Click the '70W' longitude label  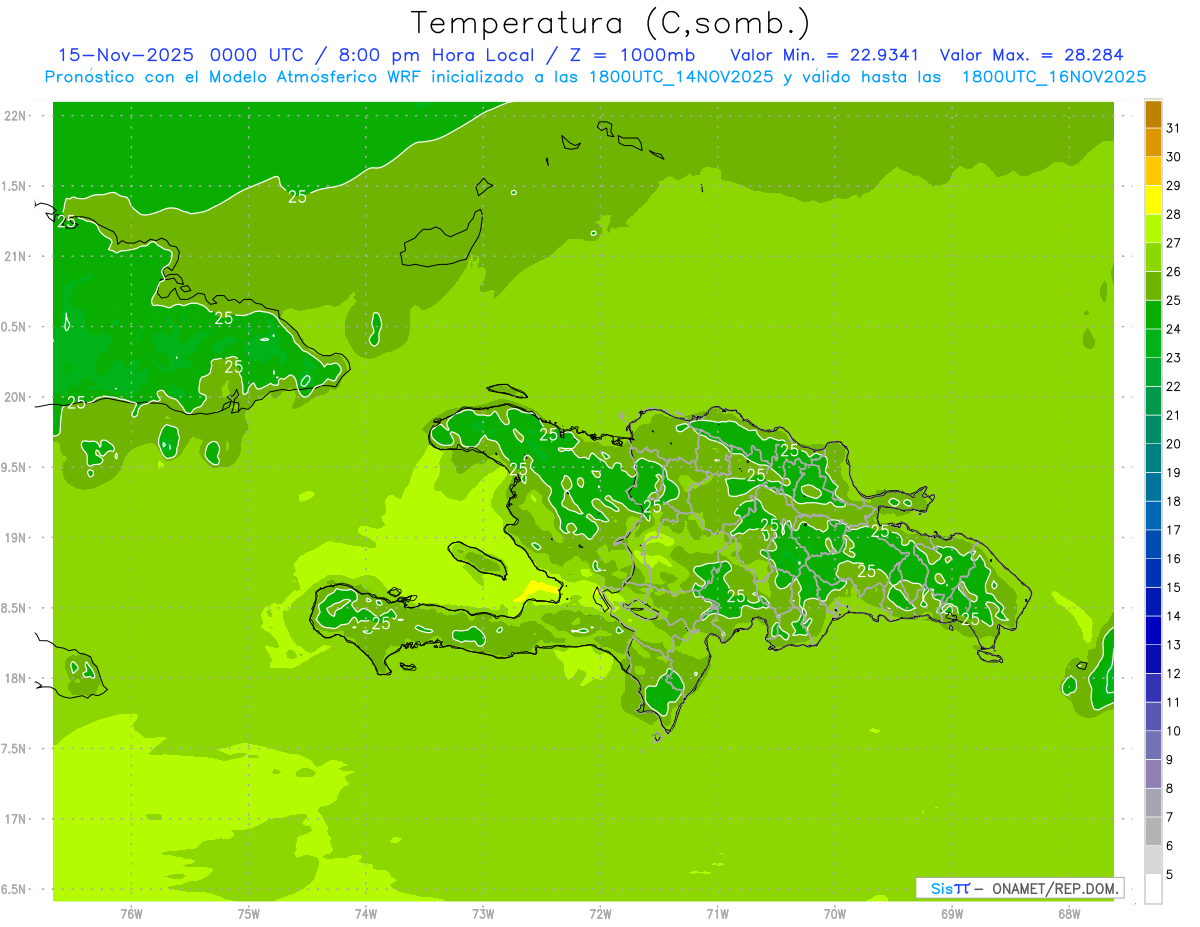tap(835, 914)
